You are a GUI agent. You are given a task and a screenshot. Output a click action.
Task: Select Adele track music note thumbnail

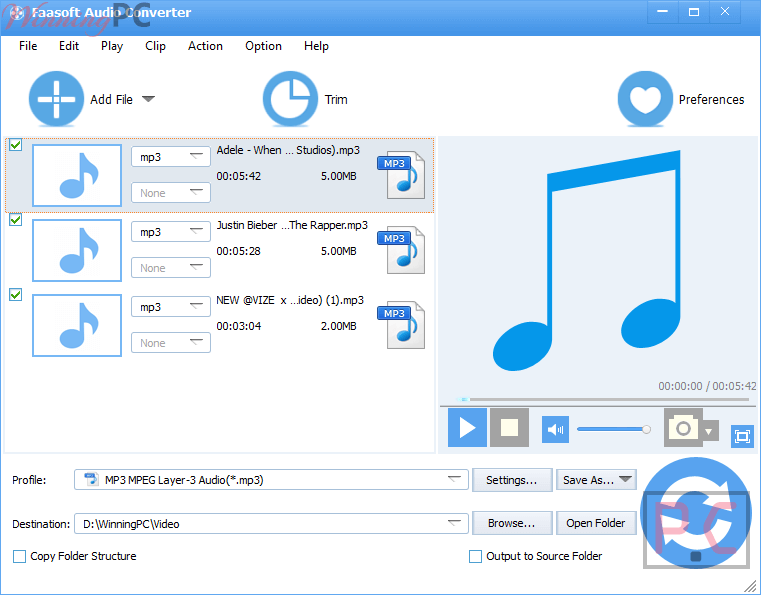tap(77, 175)
